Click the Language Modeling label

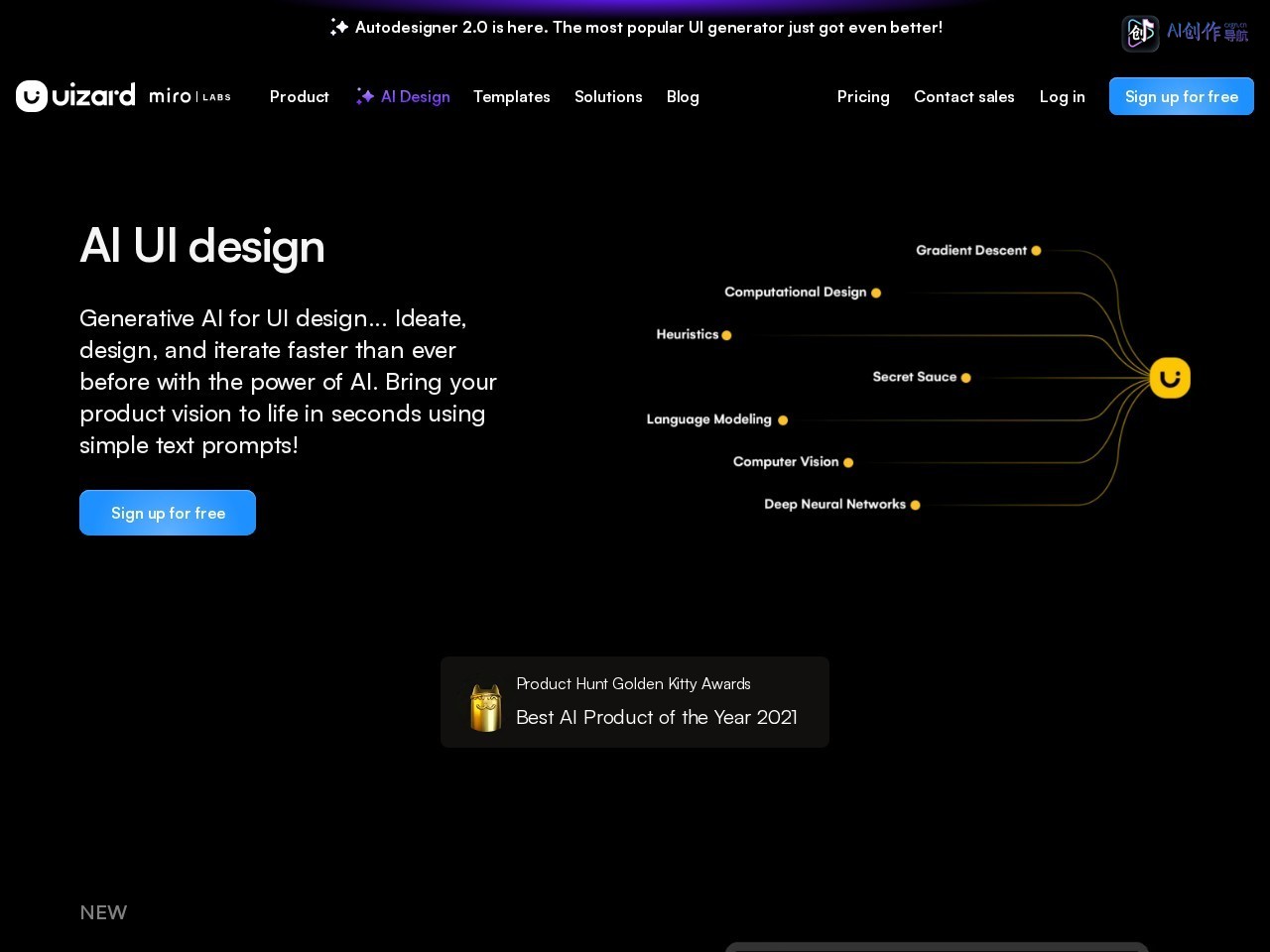[x=709, y=419]
